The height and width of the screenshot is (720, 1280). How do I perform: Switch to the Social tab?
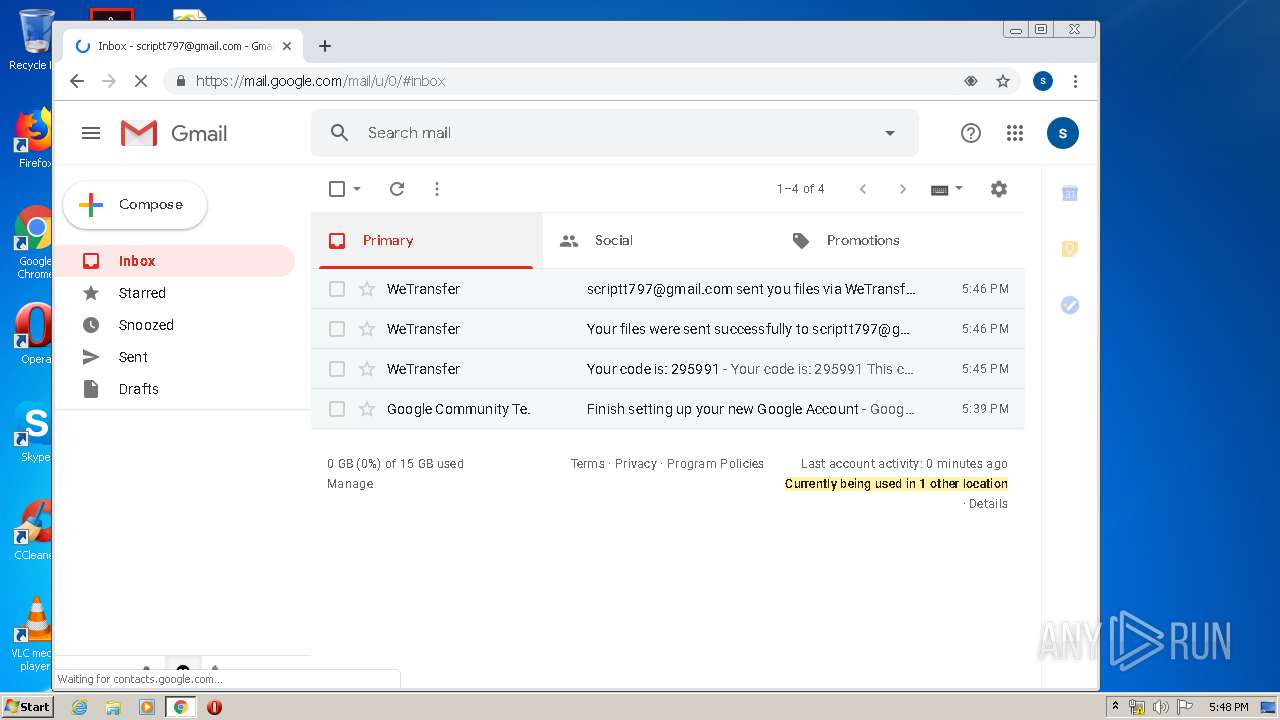click(658, 241)
